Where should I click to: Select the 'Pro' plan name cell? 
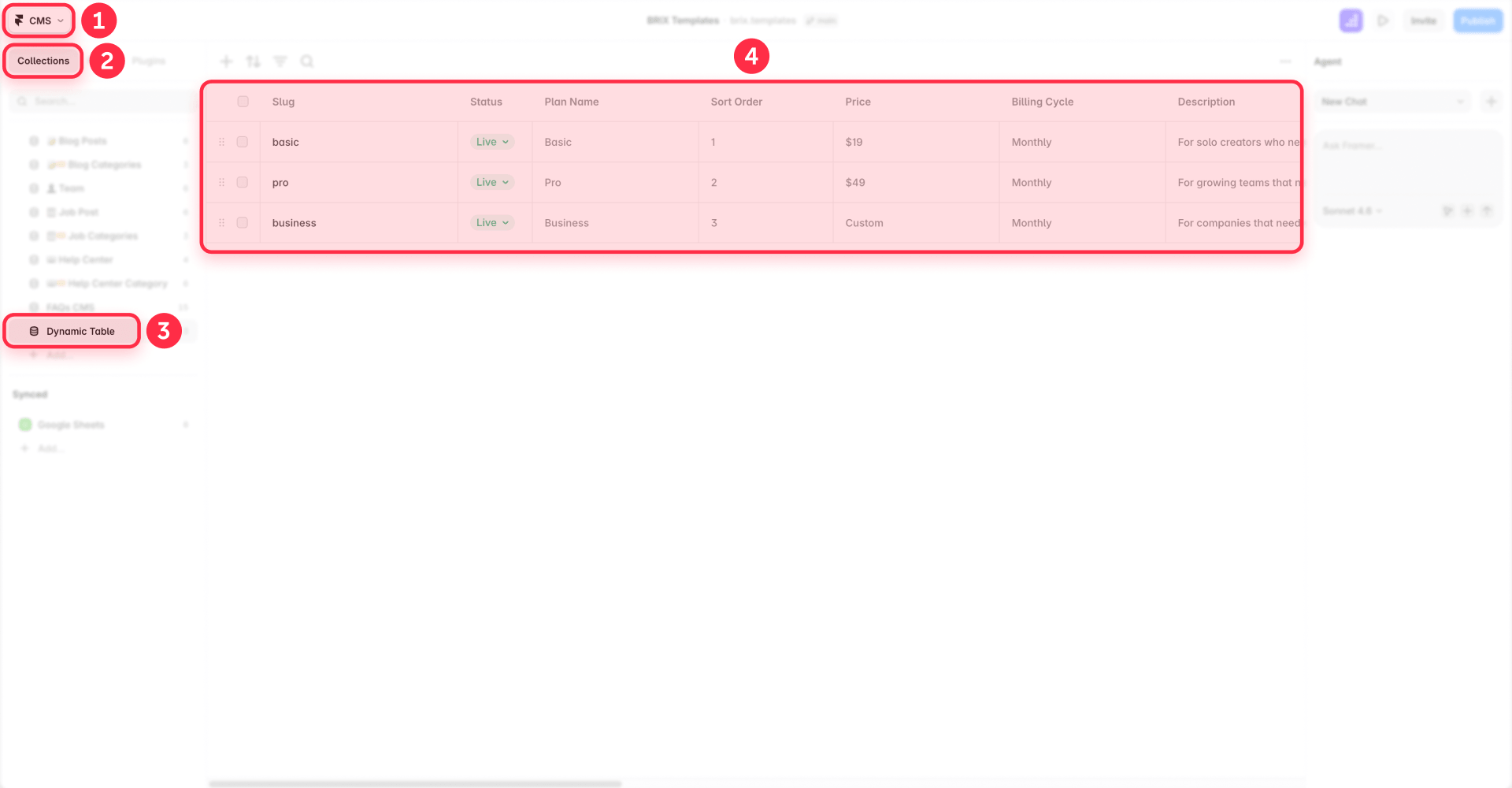point(616,182)
